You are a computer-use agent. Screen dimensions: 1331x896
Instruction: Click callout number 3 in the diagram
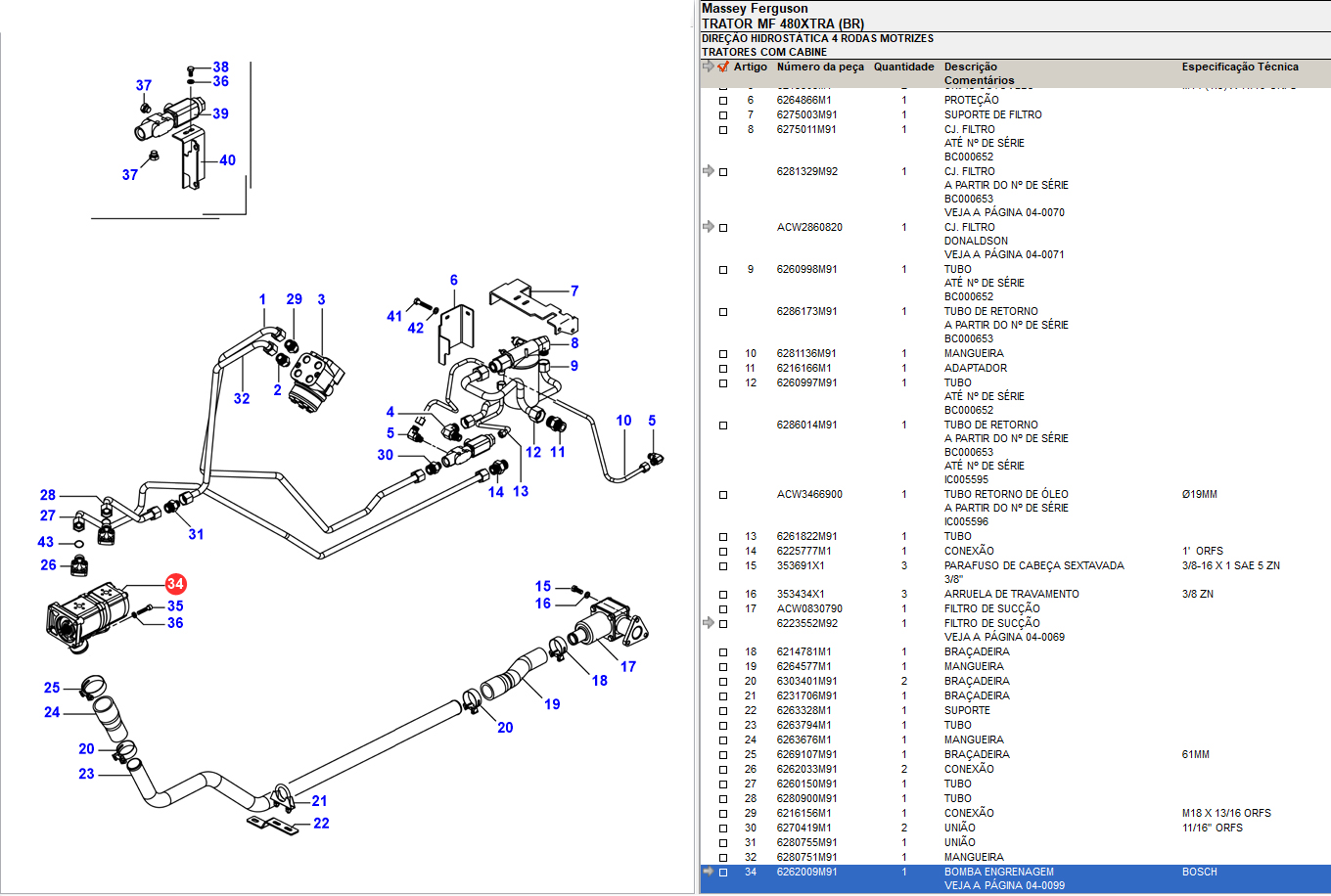(321, 299)
